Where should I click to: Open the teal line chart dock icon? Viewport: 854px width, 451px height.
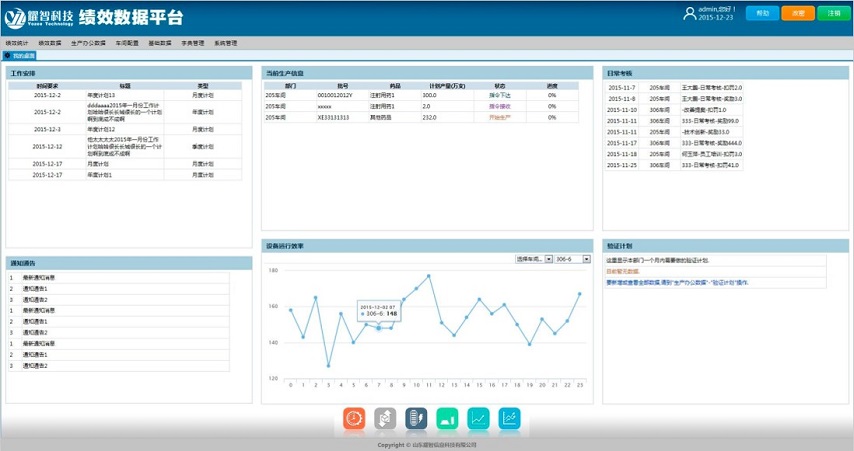479,419
